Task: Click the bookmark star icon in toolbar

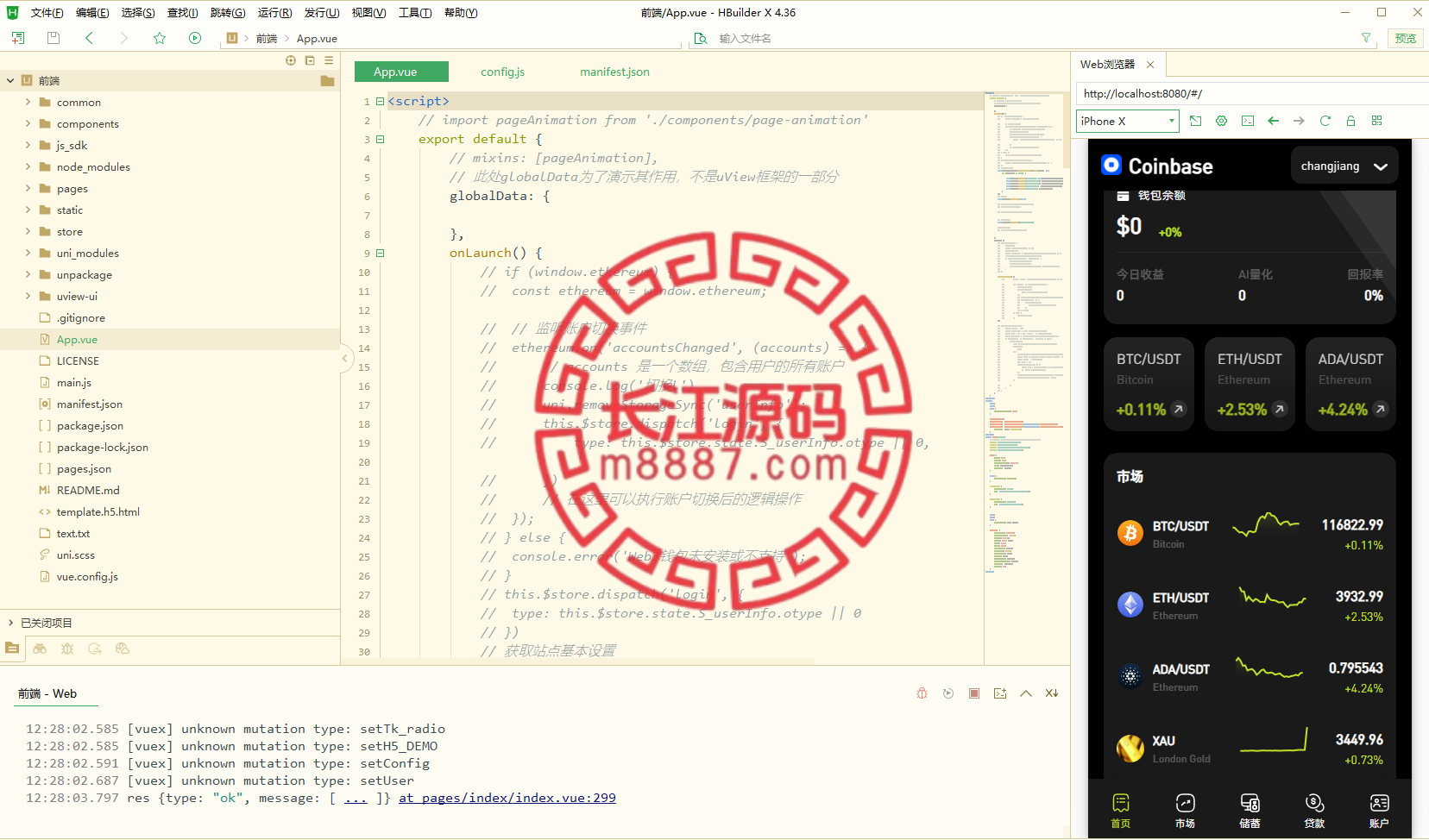Action: coord(160,38)
